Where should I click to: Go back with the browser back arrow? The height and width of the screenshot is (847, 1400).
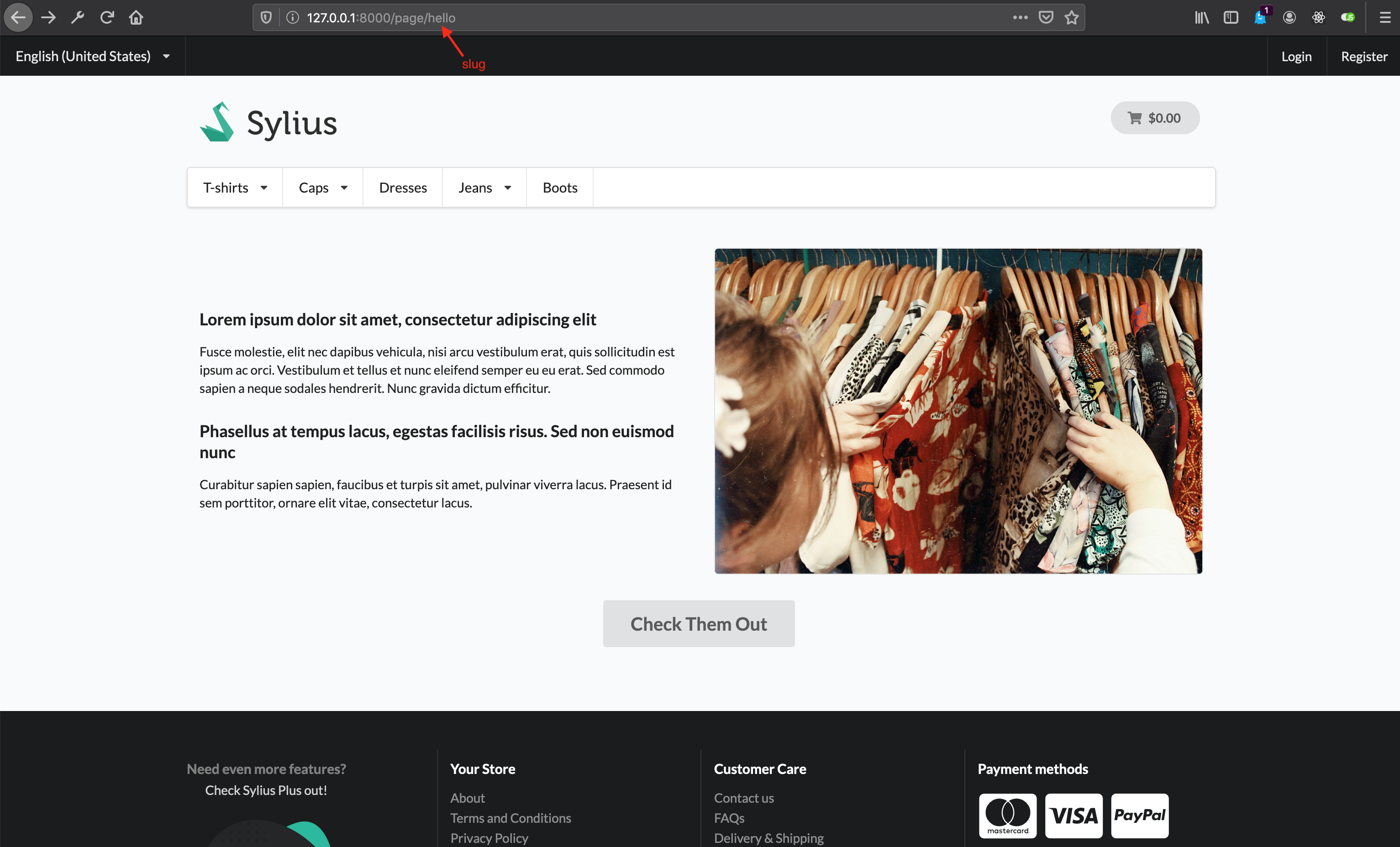[18, 18]
